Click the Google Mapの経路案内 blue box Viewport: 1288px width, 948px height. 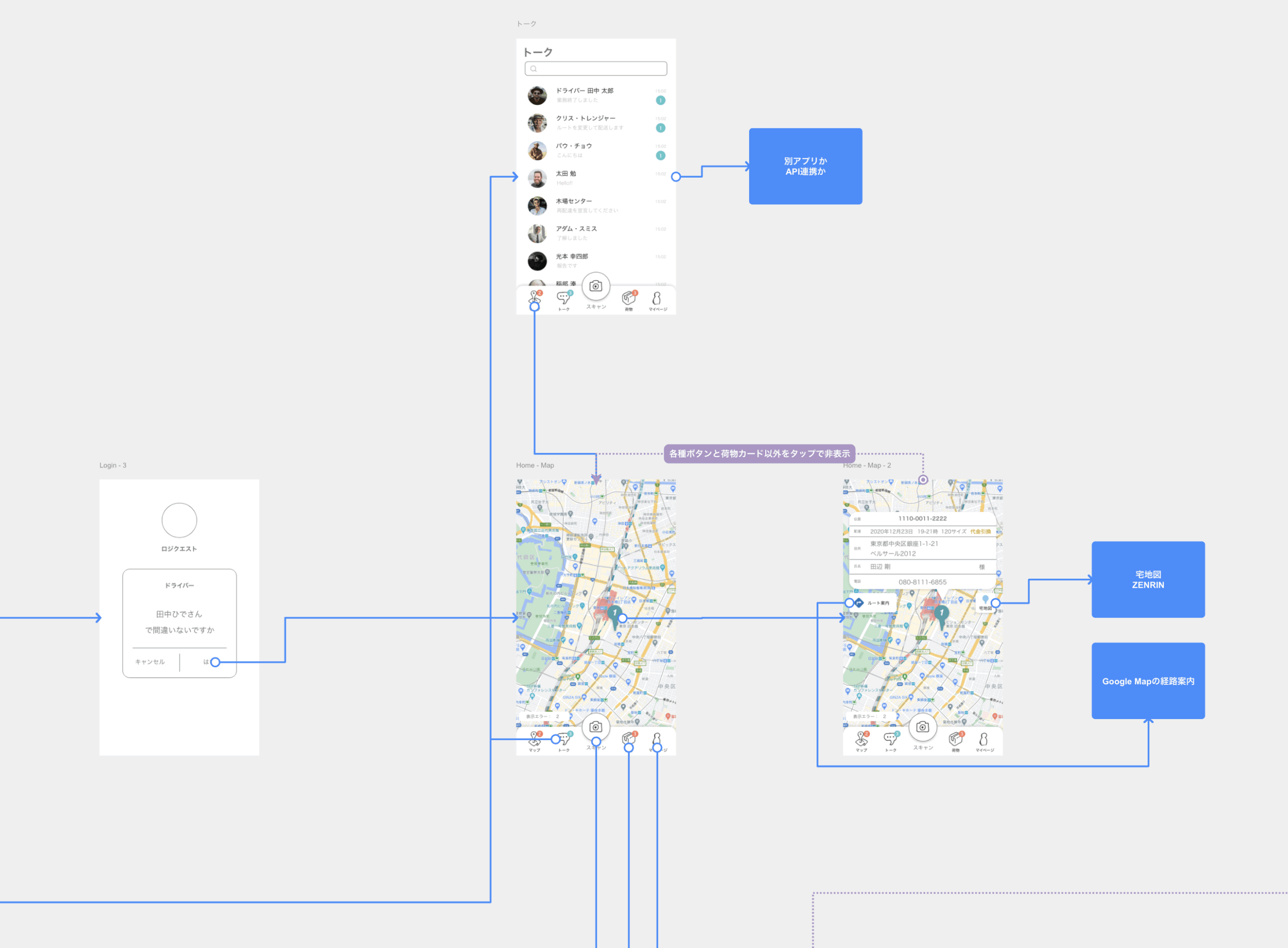click(1148, 681)
